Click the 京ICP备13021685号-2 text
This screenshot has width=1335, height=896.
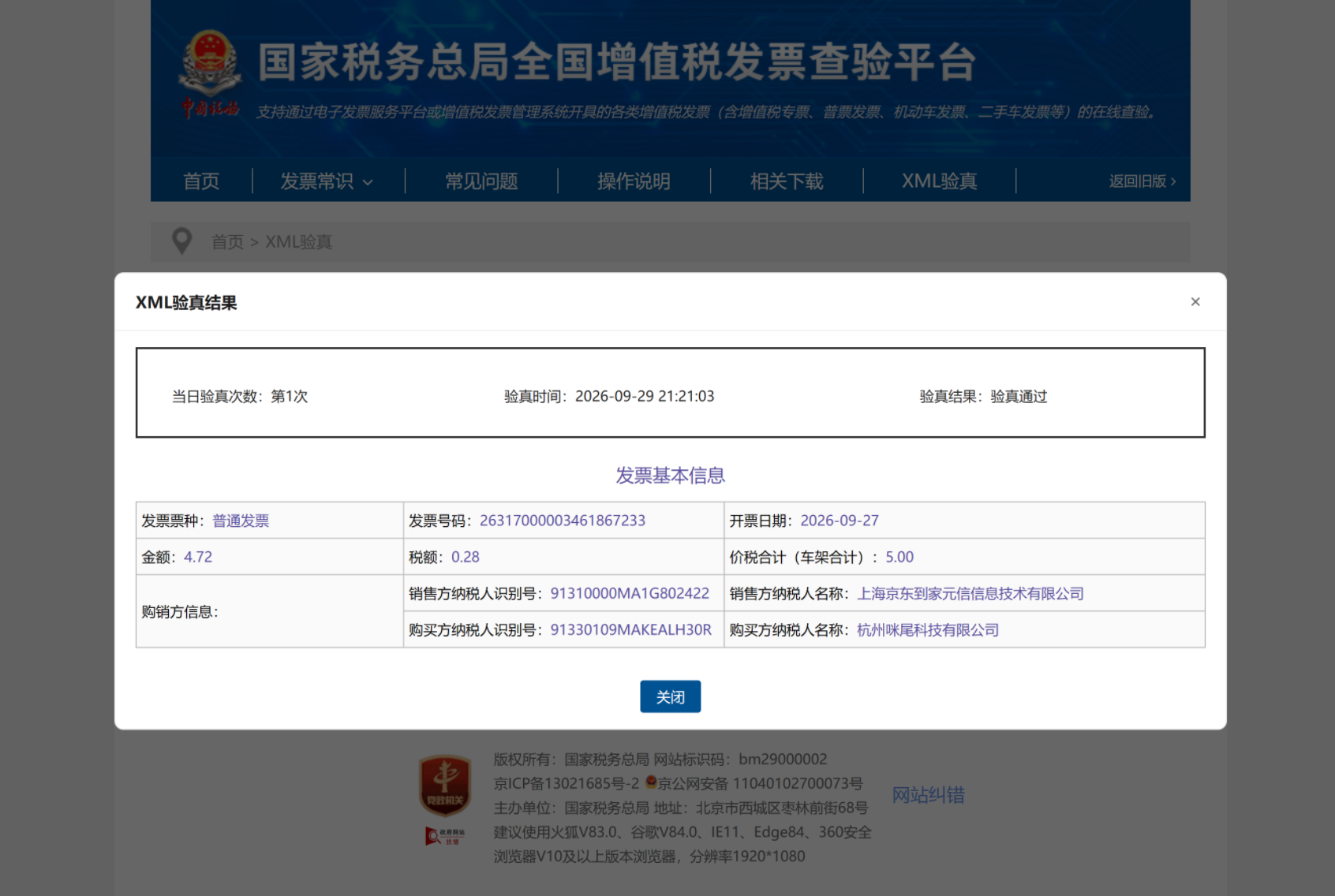click(566, 783)
